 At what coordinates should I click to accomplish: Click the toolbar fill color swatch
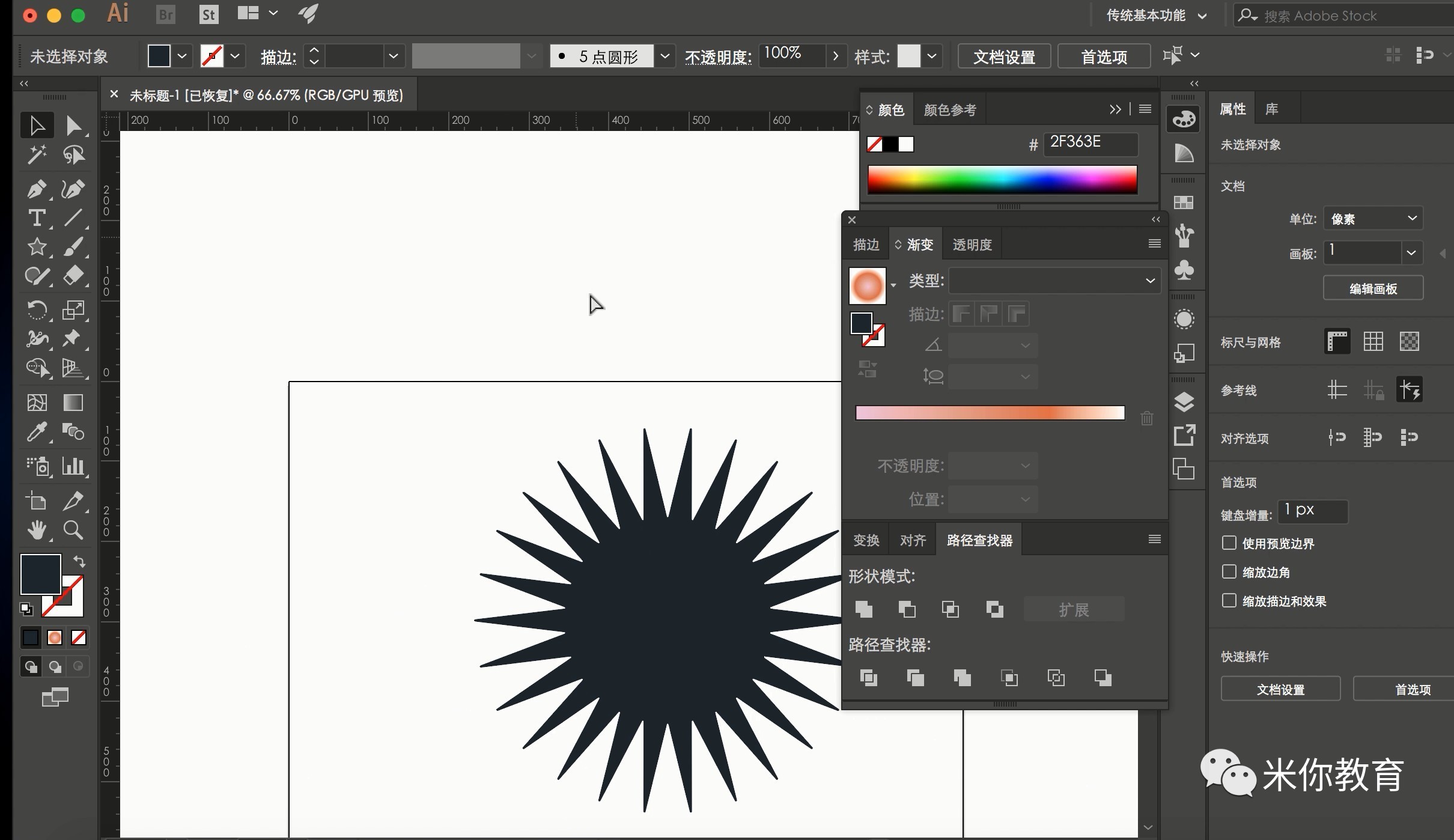pyautogui.click(x=40, y=574)
